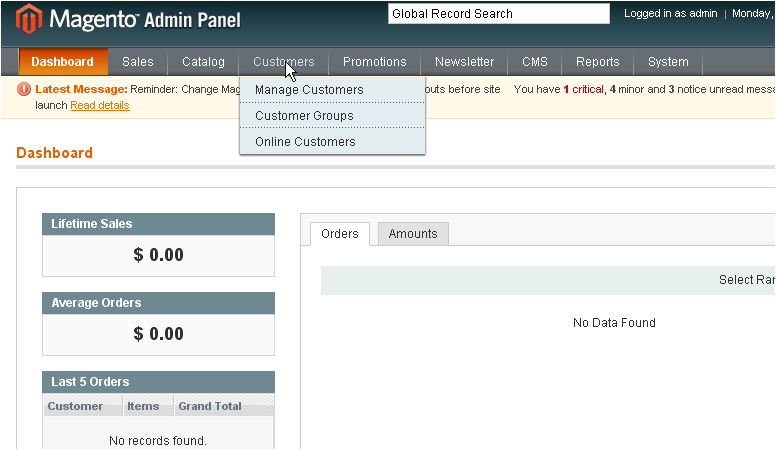Image resolution: width=776 pixels, height=450 pixels.
Task: Follow the Read details link
Action: click(x=100, y=105)
